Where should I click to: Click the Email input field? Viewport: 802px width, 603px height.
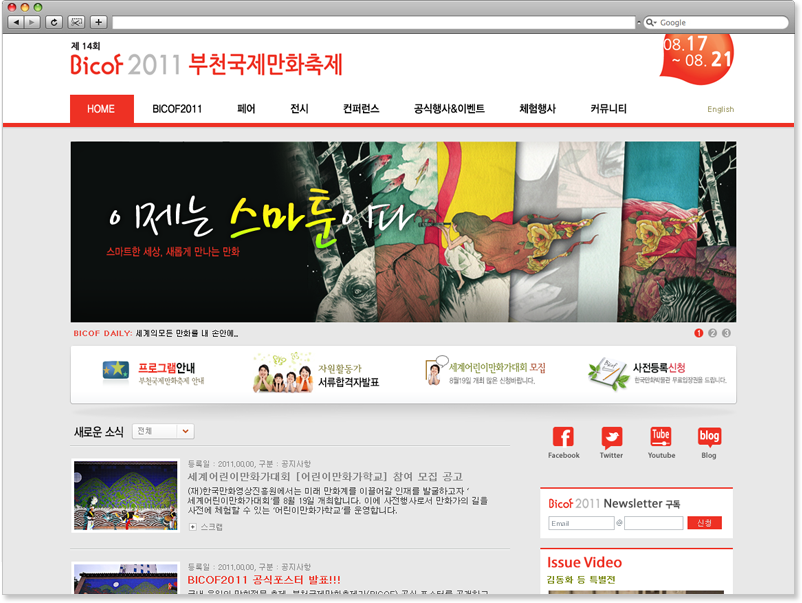click(581, 523)
